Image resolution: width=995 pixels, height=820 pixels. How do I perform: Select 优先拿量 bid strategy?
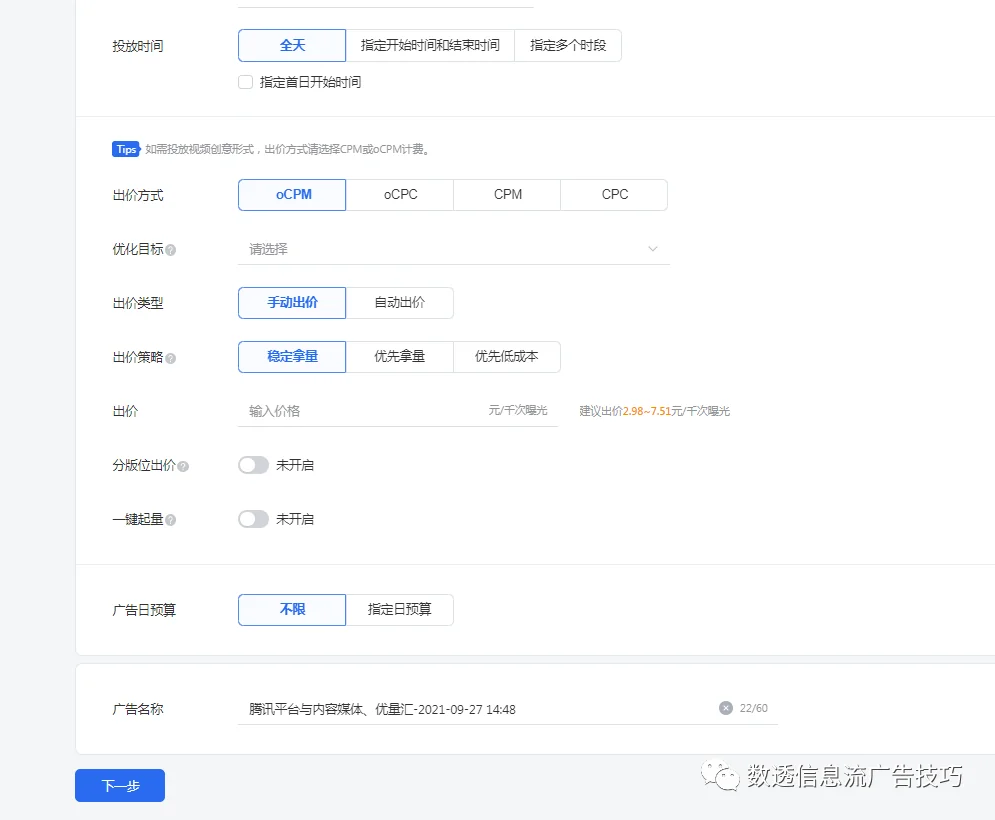pyautogui.click(x=400, y=357)
